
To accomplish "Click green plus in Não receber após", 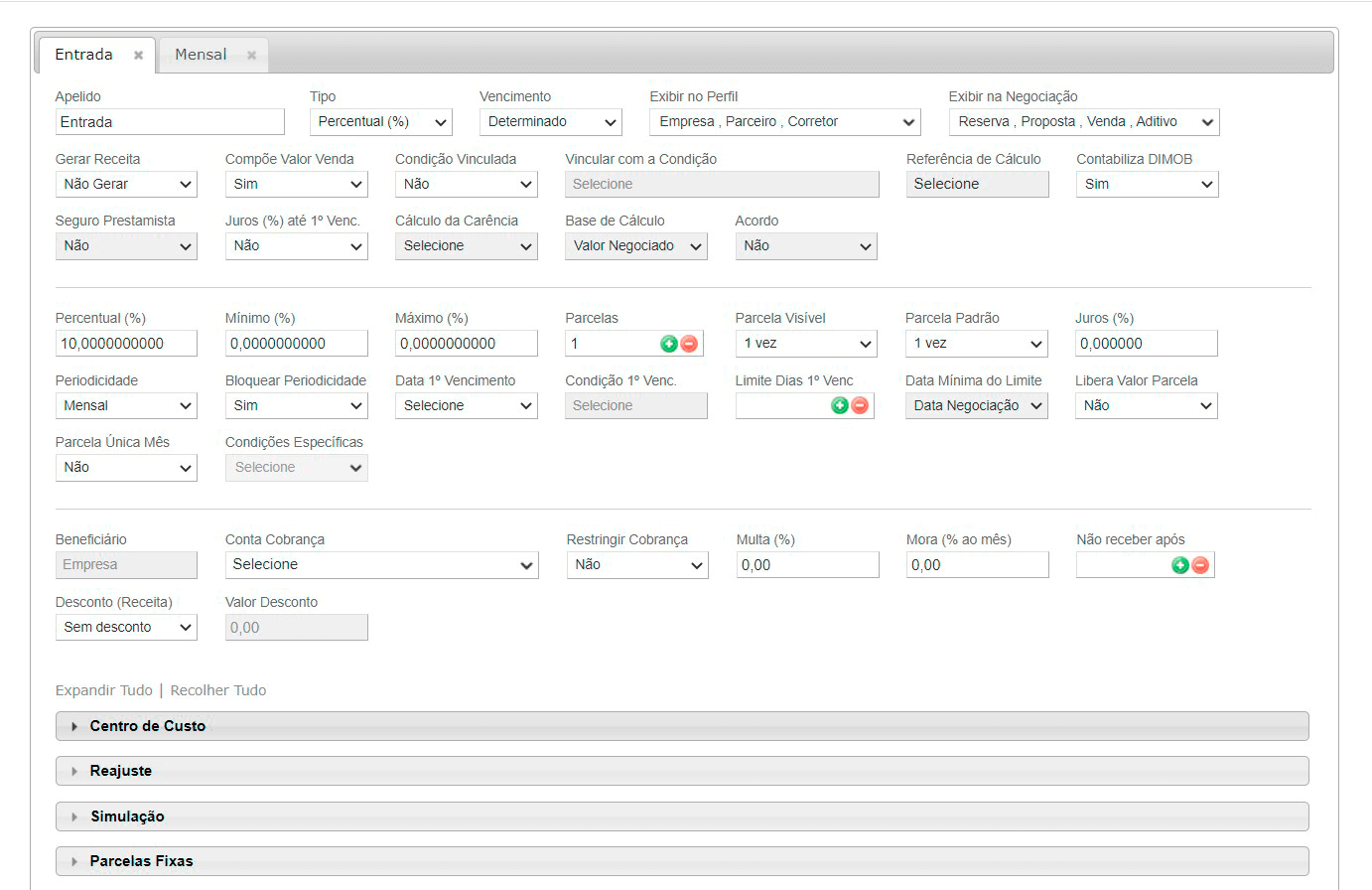I will (1180, 565).
